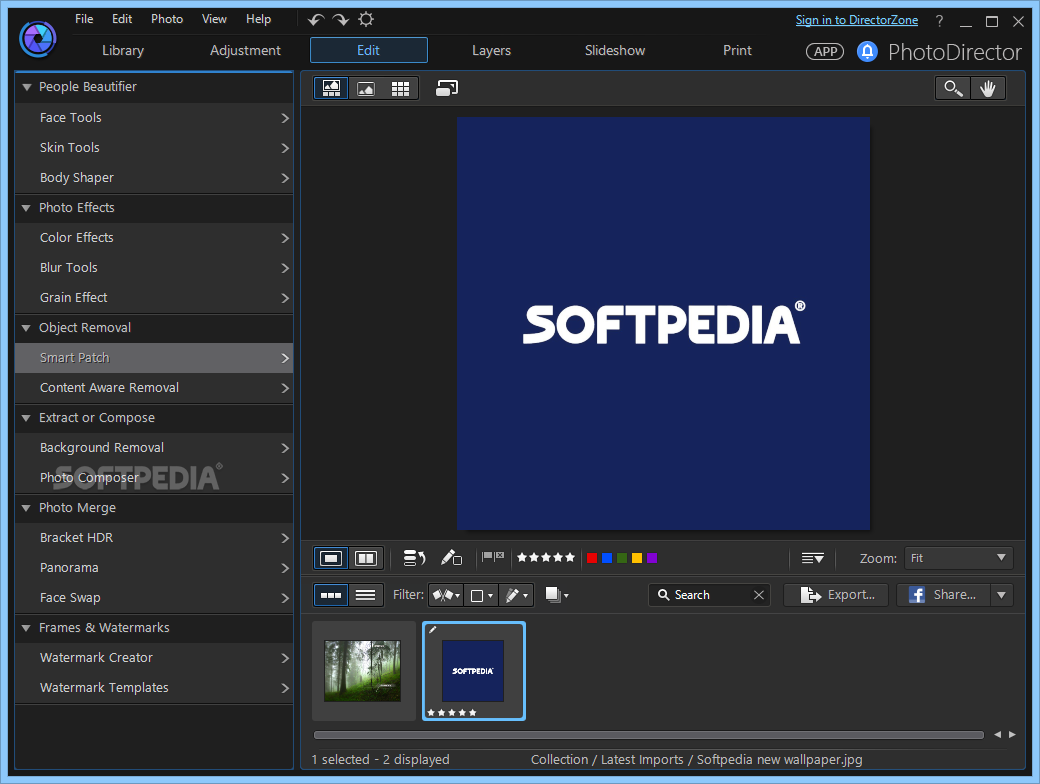Show one photo in the viewer
Screen dimensions: 1040x784
point(331,558)
